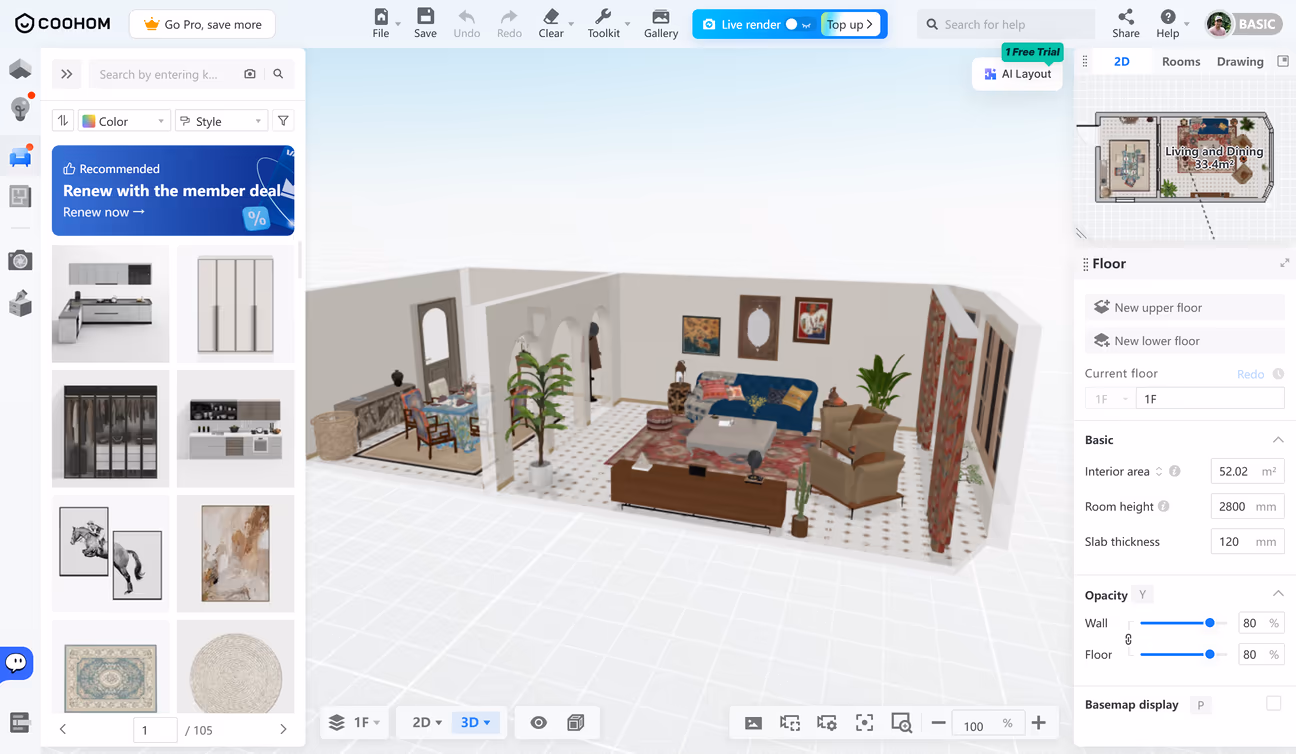
Task: Open the 1F floor selector dropdown
Action: tap(354, 722)
